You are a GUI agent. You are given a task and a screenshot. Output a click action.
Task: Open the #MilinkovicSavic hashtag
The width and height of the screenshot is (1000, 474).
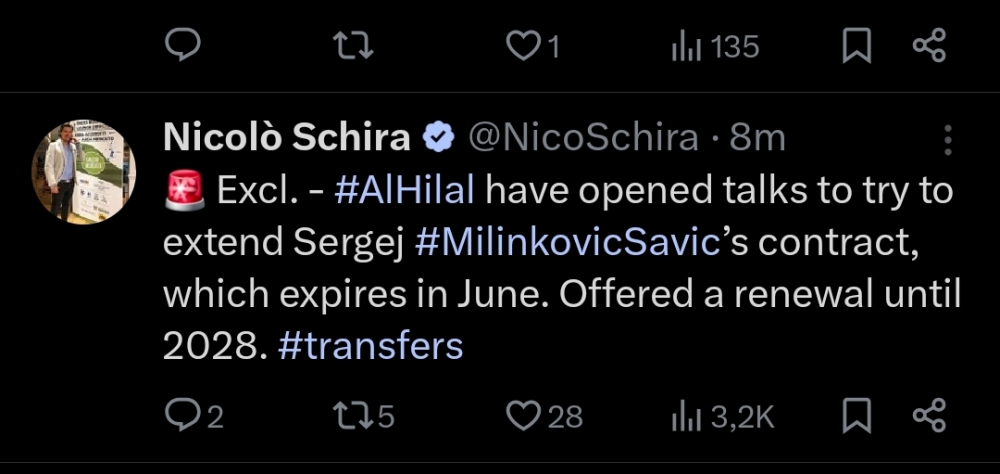coord(567,242)
